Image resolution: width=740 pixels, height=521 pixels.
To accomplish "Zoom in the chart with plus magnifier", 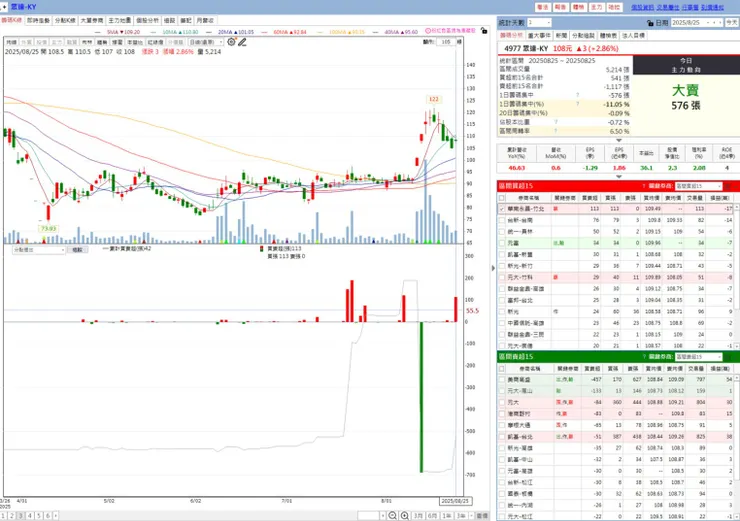I will [x=404, y=516].
